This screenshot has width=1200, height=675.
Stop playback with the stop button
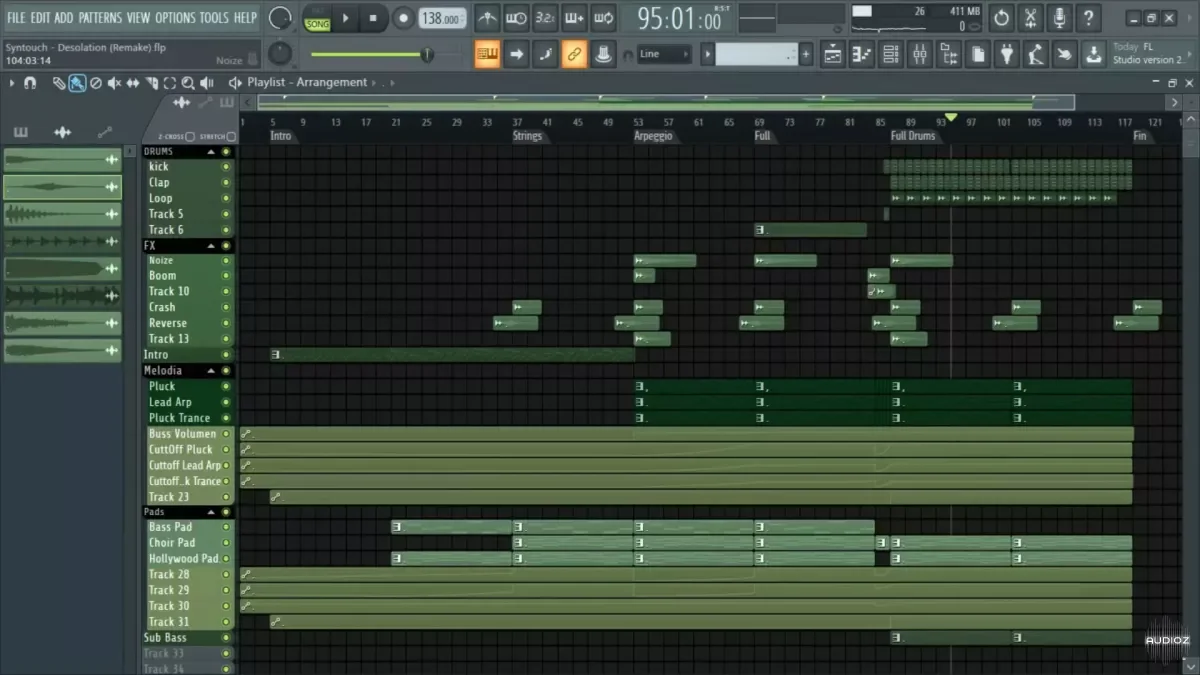pyautogui.click(x=373, y=18)
